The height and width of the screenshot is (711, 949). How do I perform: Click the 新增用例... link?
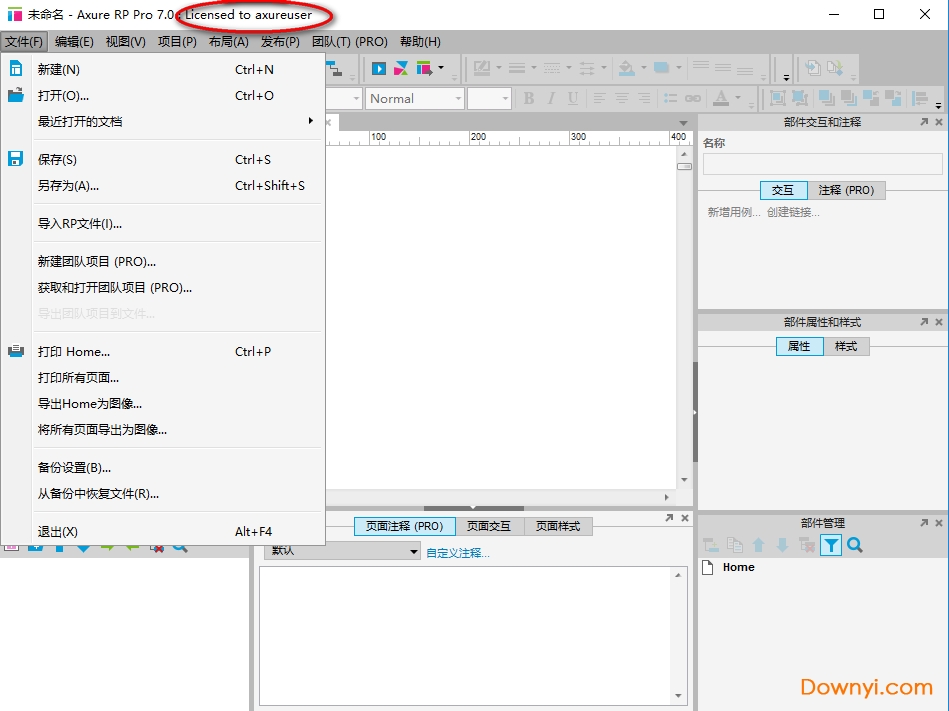(734, 212)
